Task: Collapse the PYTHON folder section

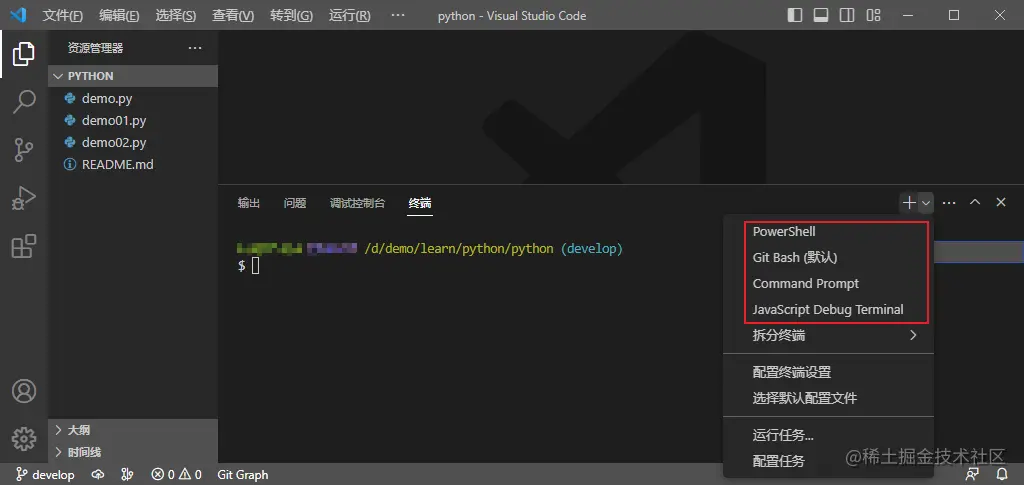Action: pos(133,76)
